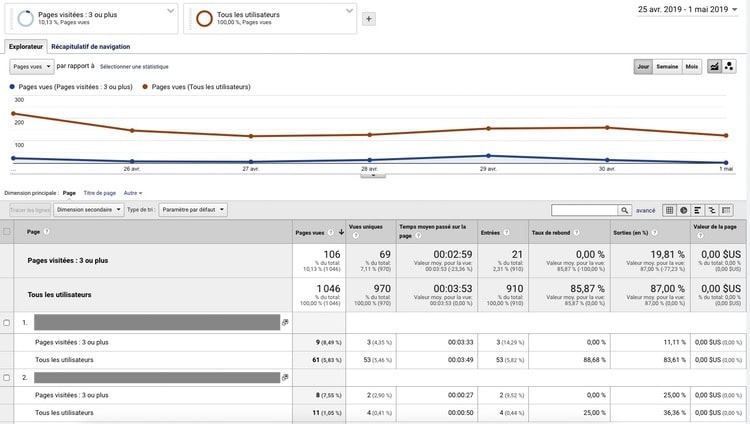This screenshot has height=424, width=750.
Task: Open the Paramètre par défaut sort dropdown
Action: pos(191,210)
